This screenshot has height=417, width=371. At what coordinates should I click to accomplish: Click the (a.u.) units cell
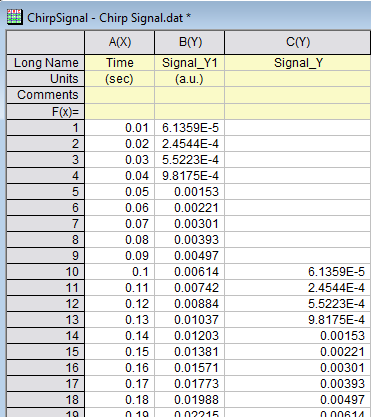190,79
